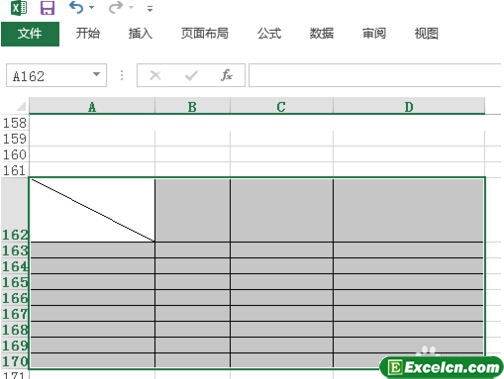Switch to the 插入 ribbon tab
This screenshot has height=379, width=504.
pos(140,33)
